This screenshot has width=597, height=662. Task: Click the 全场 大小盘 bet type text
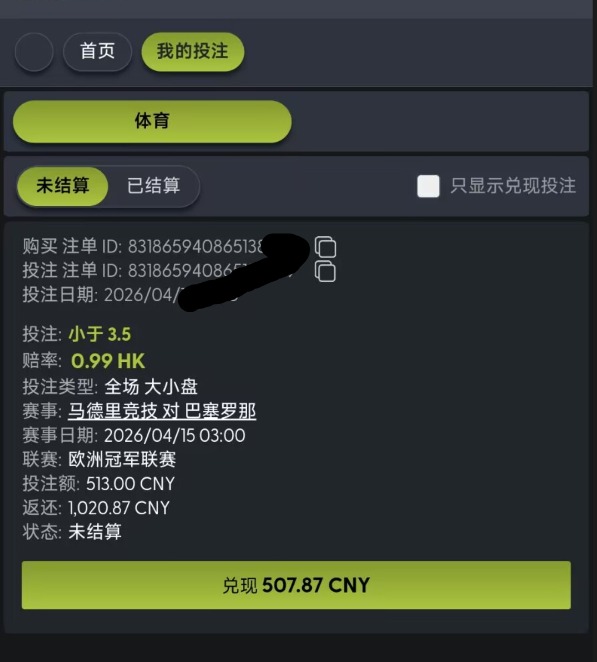click(x=151, y=387)
